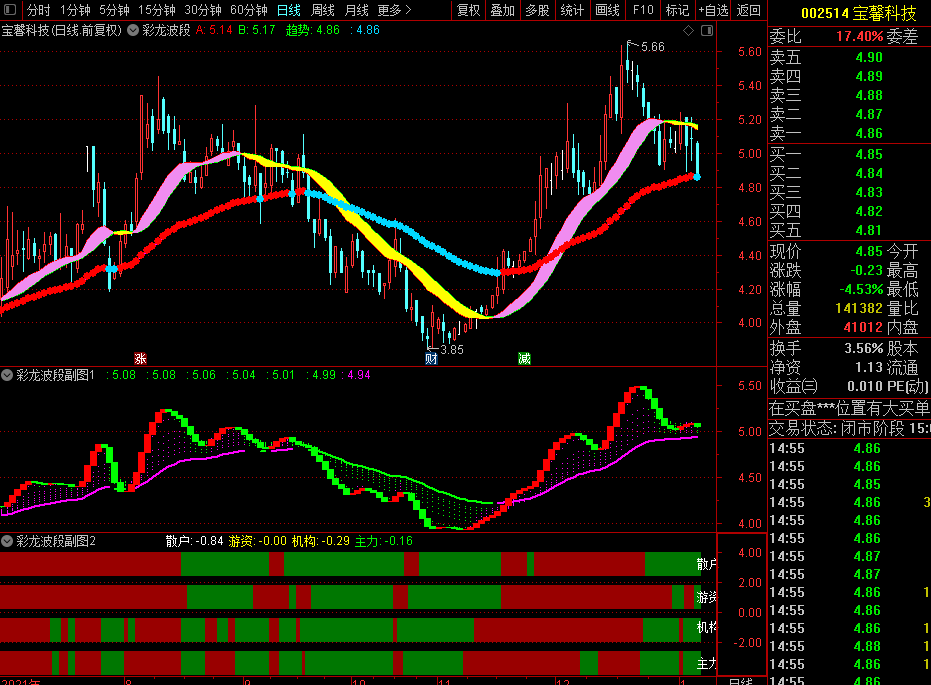
Task: Click the top-left panel layout icon
Action: [9, 10]
